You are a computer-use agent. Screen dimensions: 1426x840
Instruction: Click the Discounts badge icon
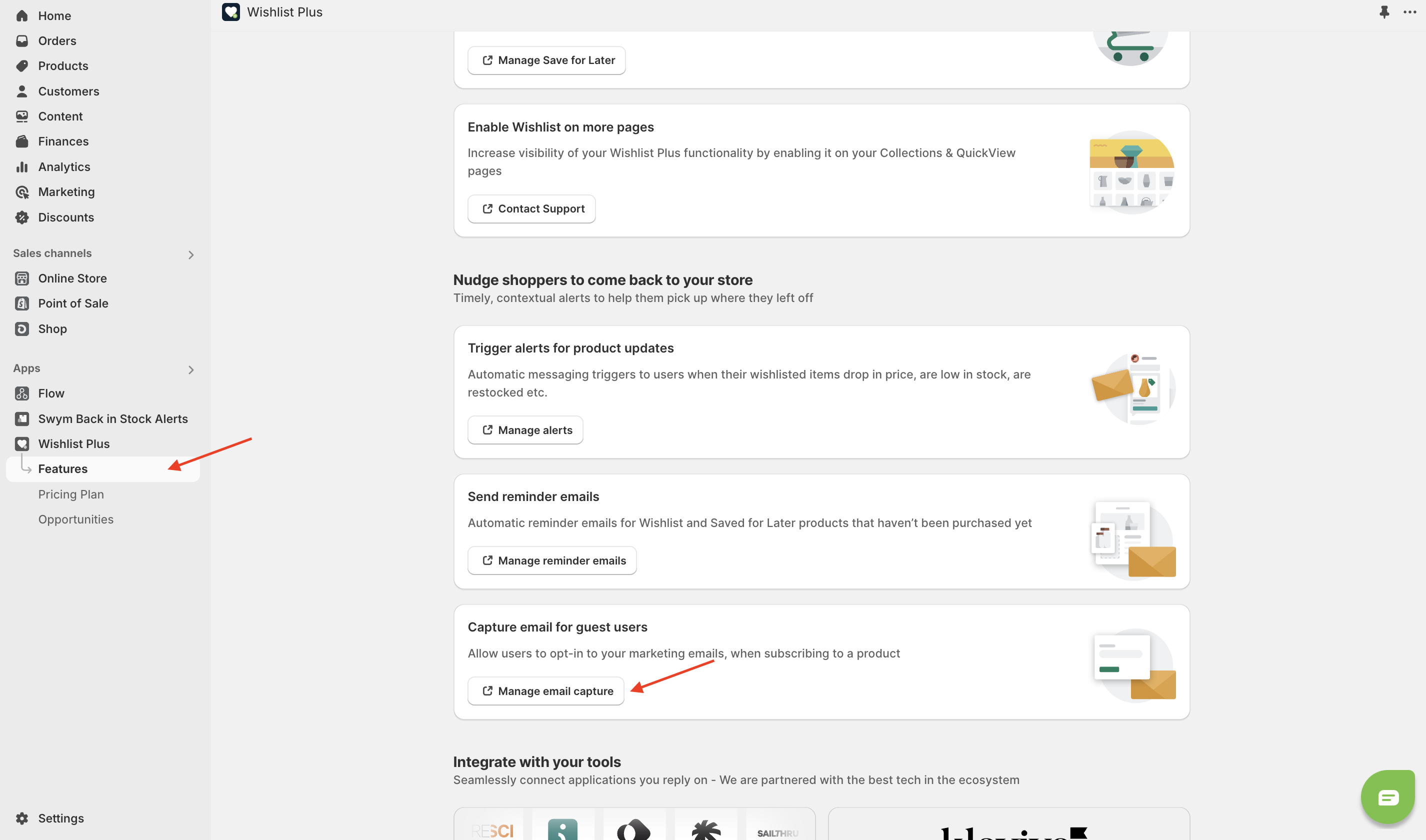22,217
